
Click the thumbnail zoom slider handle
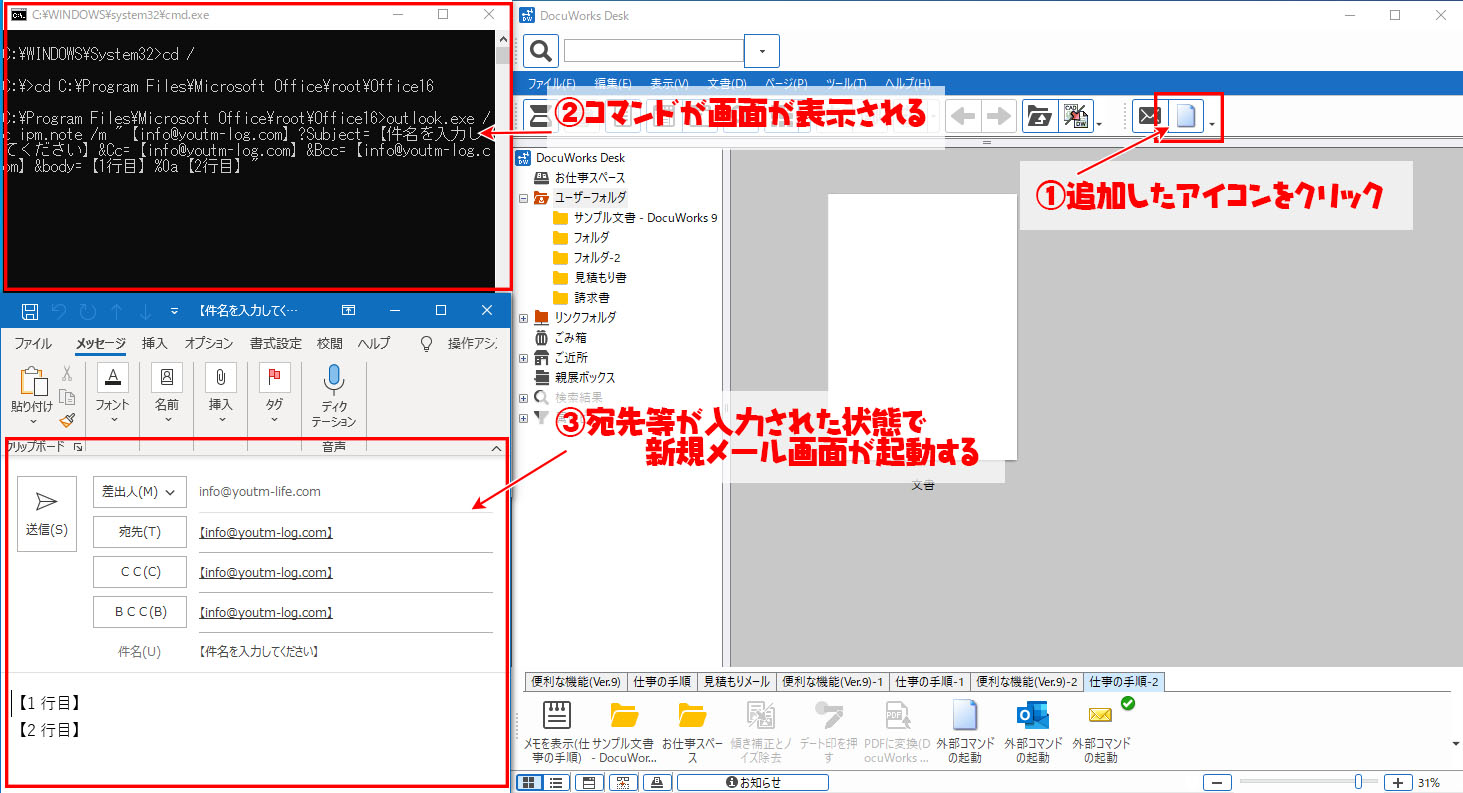pyautogui.click(x=1358, y=782)
